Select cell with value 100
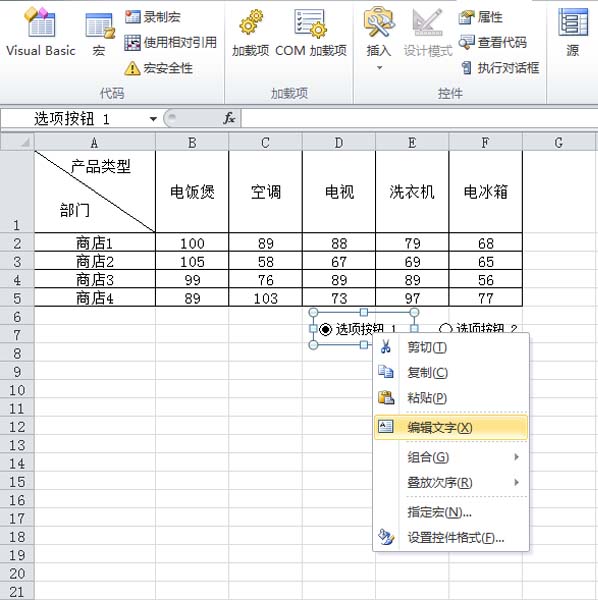Image resolution: width=598 pixels, height=600 pixels. click(x=192, y=243)
